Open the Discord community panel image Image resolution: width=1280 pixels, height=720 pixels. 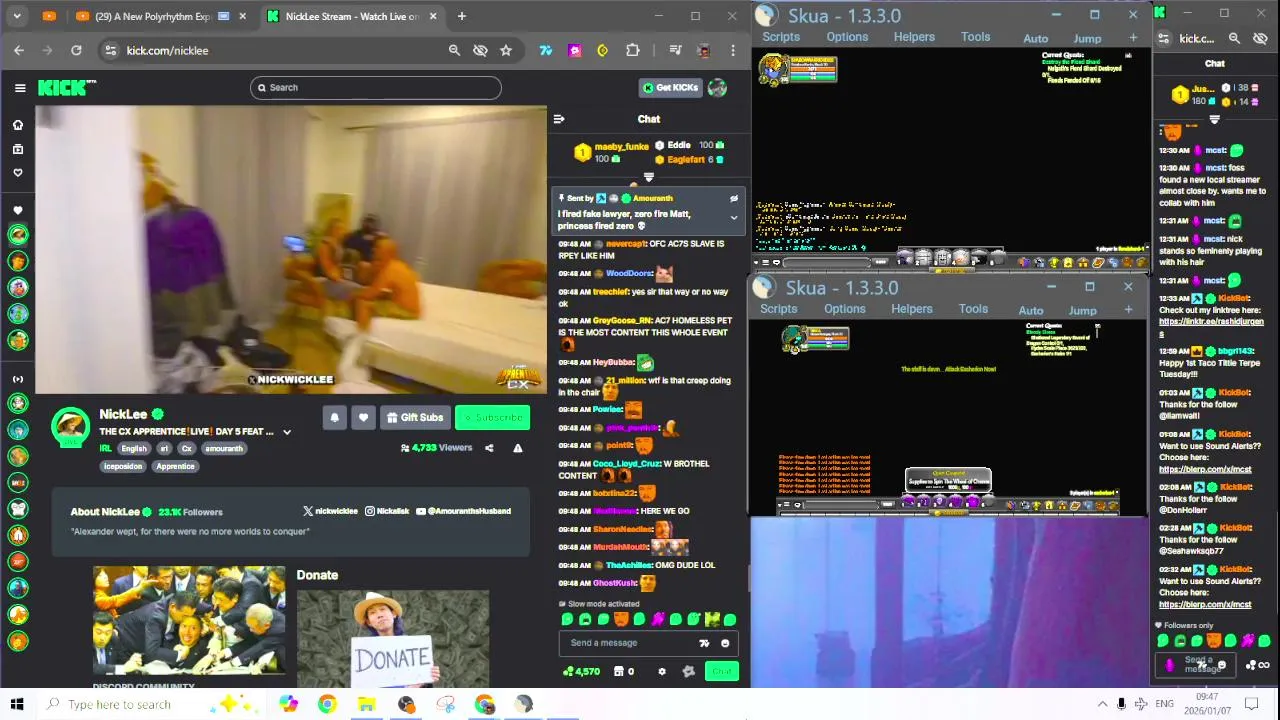(x=189, y=621)
